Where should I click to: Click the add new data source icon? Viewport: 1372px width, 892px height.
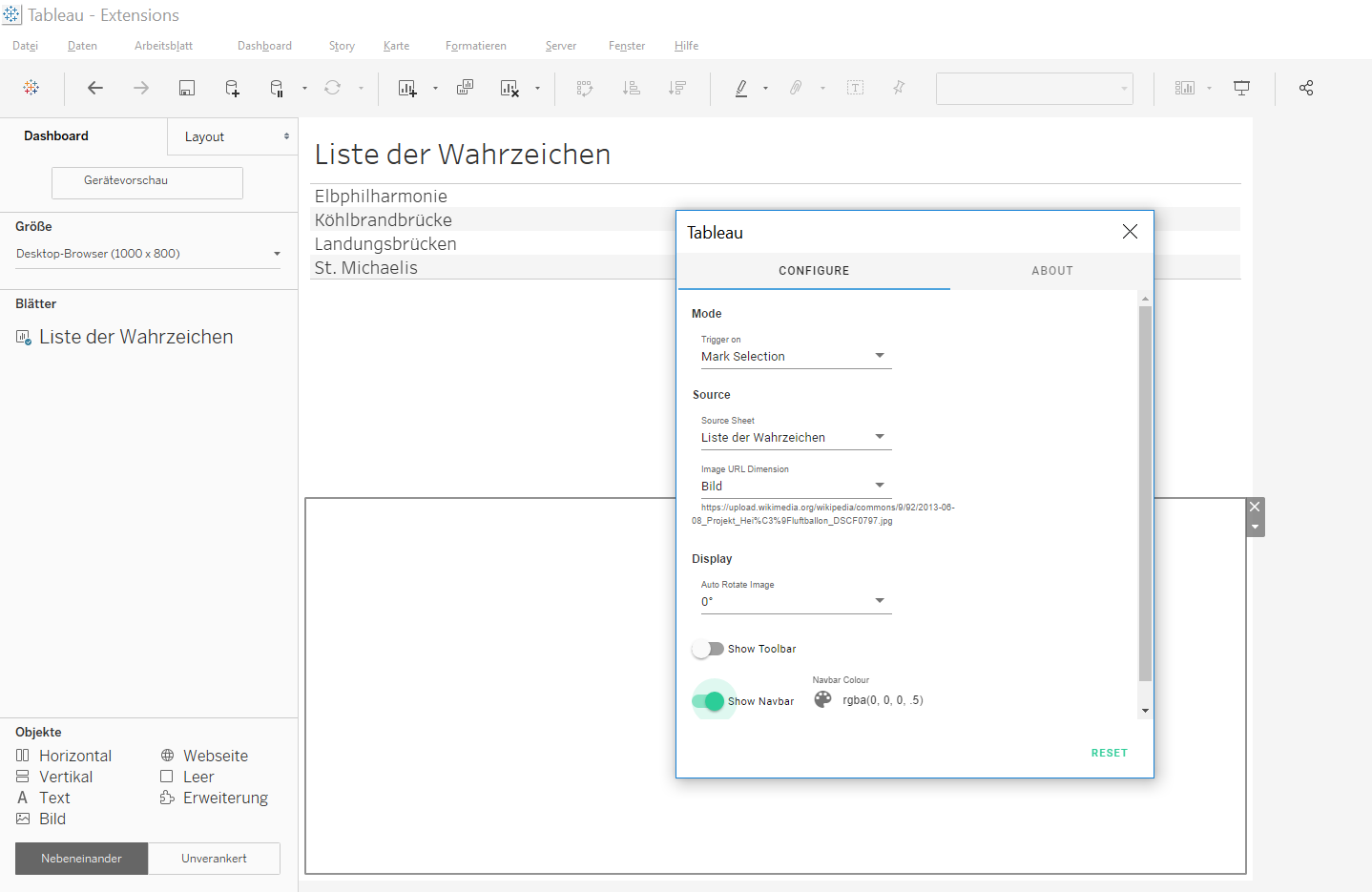click(232, 88)
